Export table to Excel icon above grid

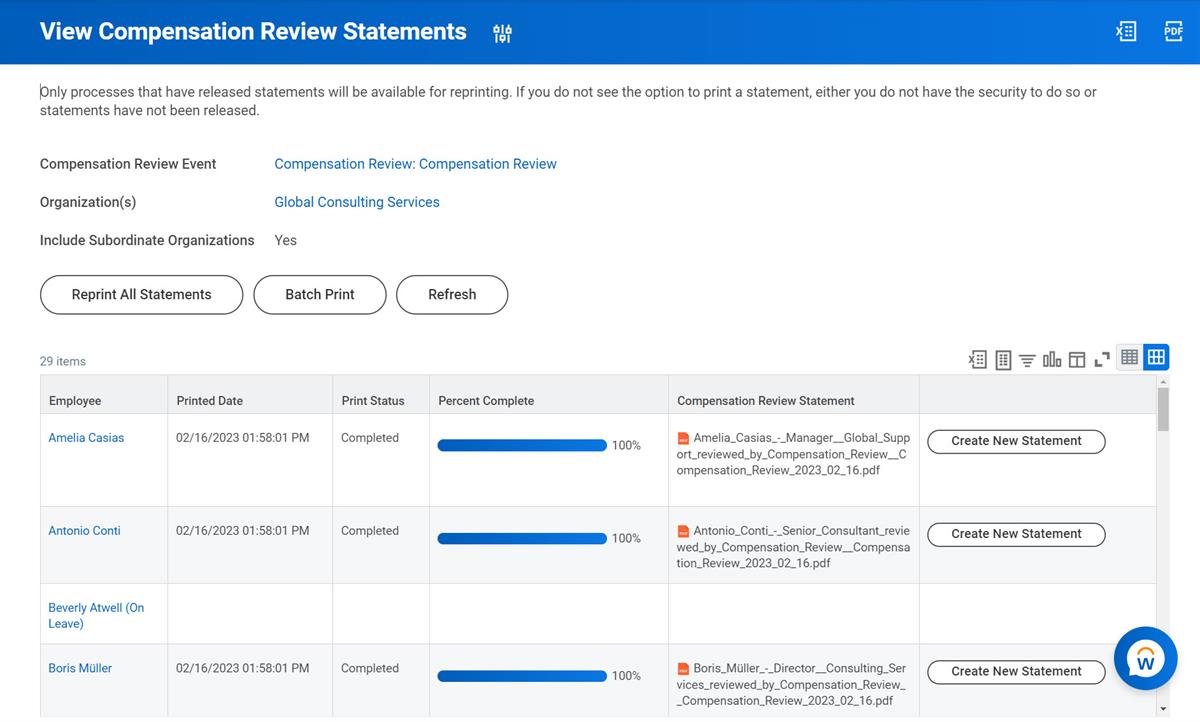coord(978,359)
